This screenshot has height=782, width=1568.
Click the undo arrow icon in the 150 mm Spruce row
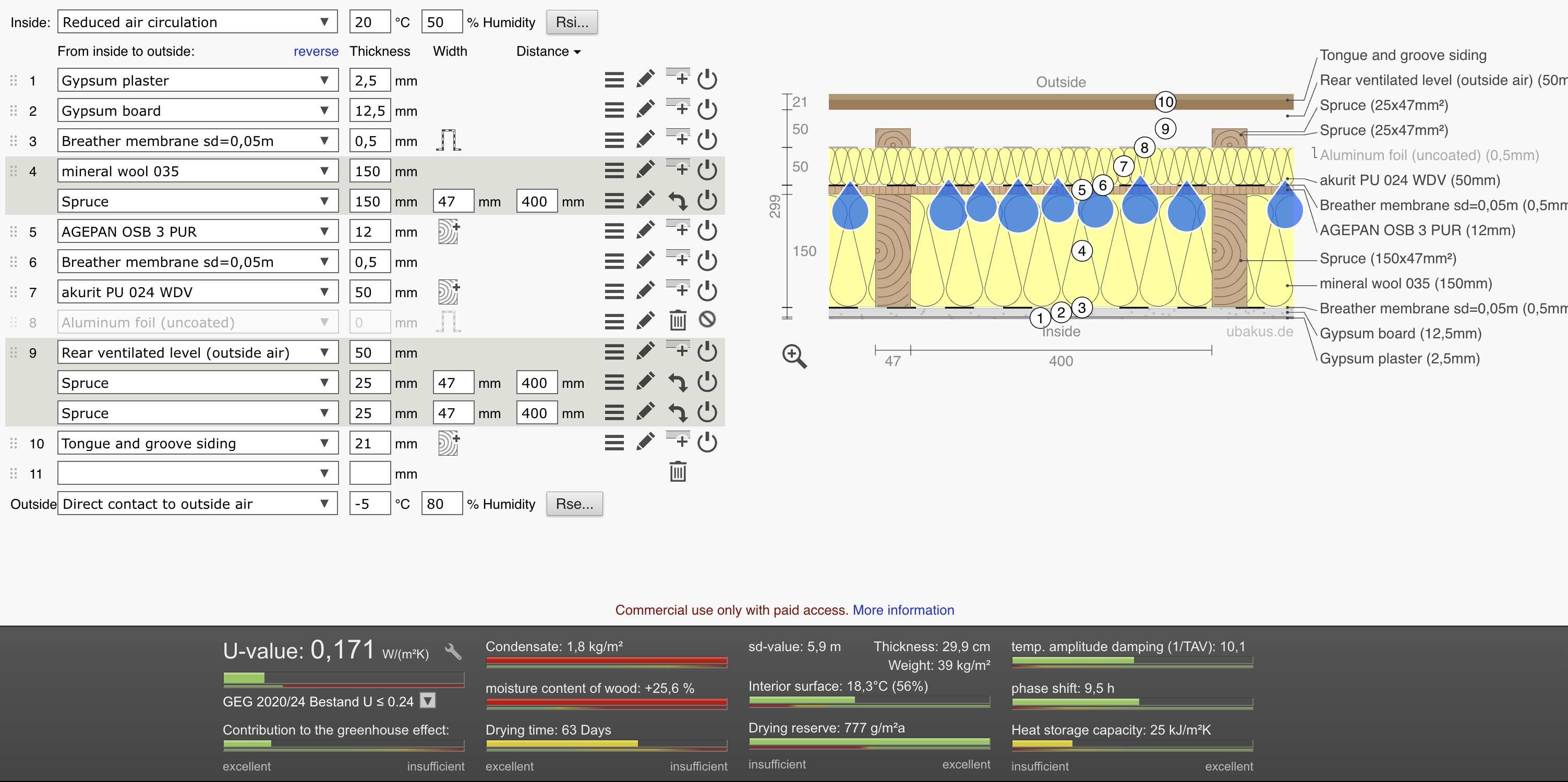(x=678, y=201)
